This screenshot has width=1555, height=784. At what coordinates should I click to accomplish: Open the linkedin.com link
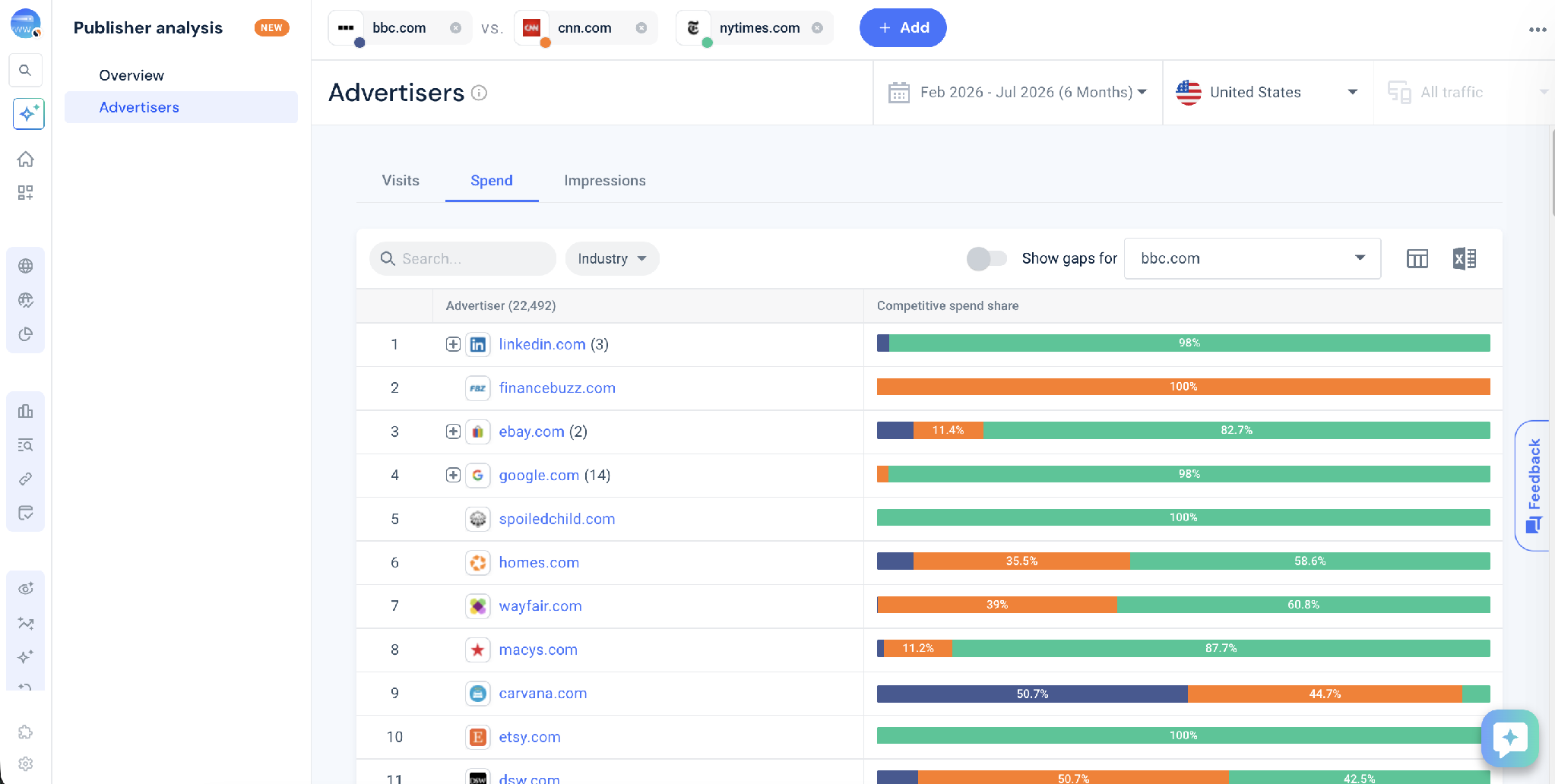(542, 344)
